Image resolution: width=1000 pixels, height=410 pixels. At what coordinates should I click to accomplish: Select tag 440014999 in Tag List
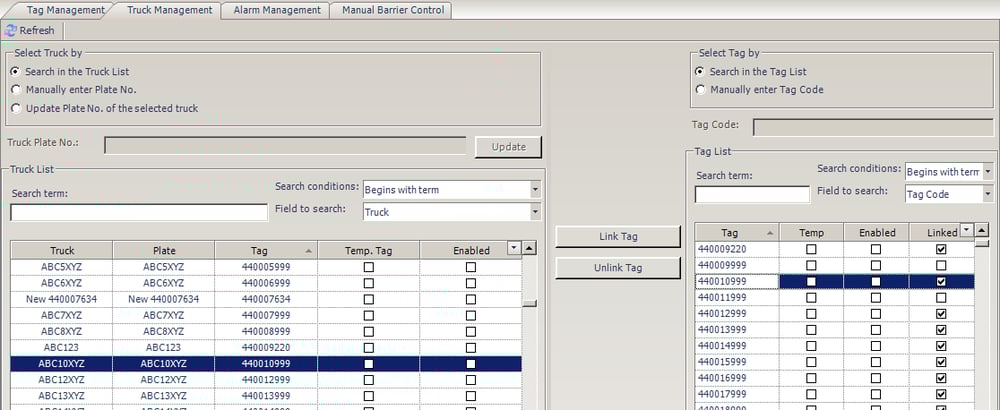coord(834,346)
